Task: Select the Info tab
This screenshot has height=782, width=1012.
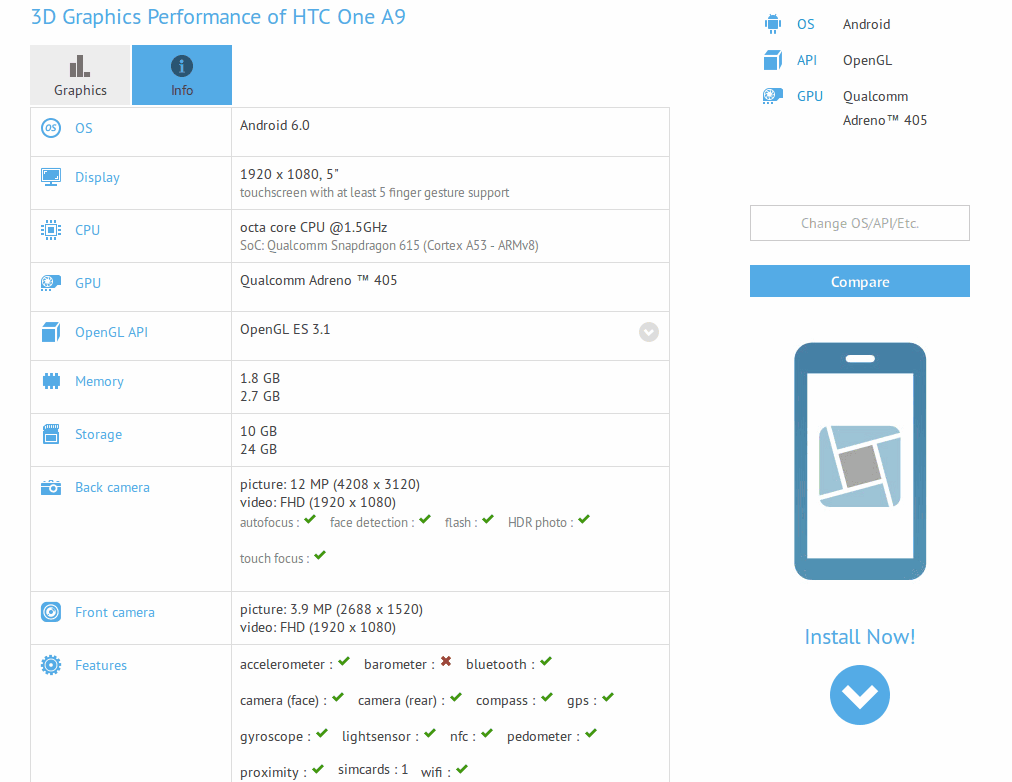Action: pos(182,75)
